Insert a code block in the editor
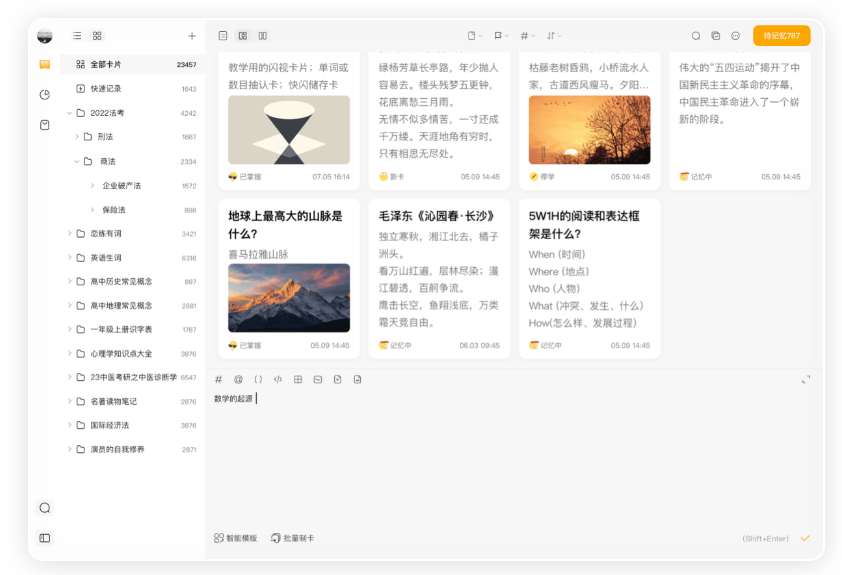 click(x=278, y=380)
